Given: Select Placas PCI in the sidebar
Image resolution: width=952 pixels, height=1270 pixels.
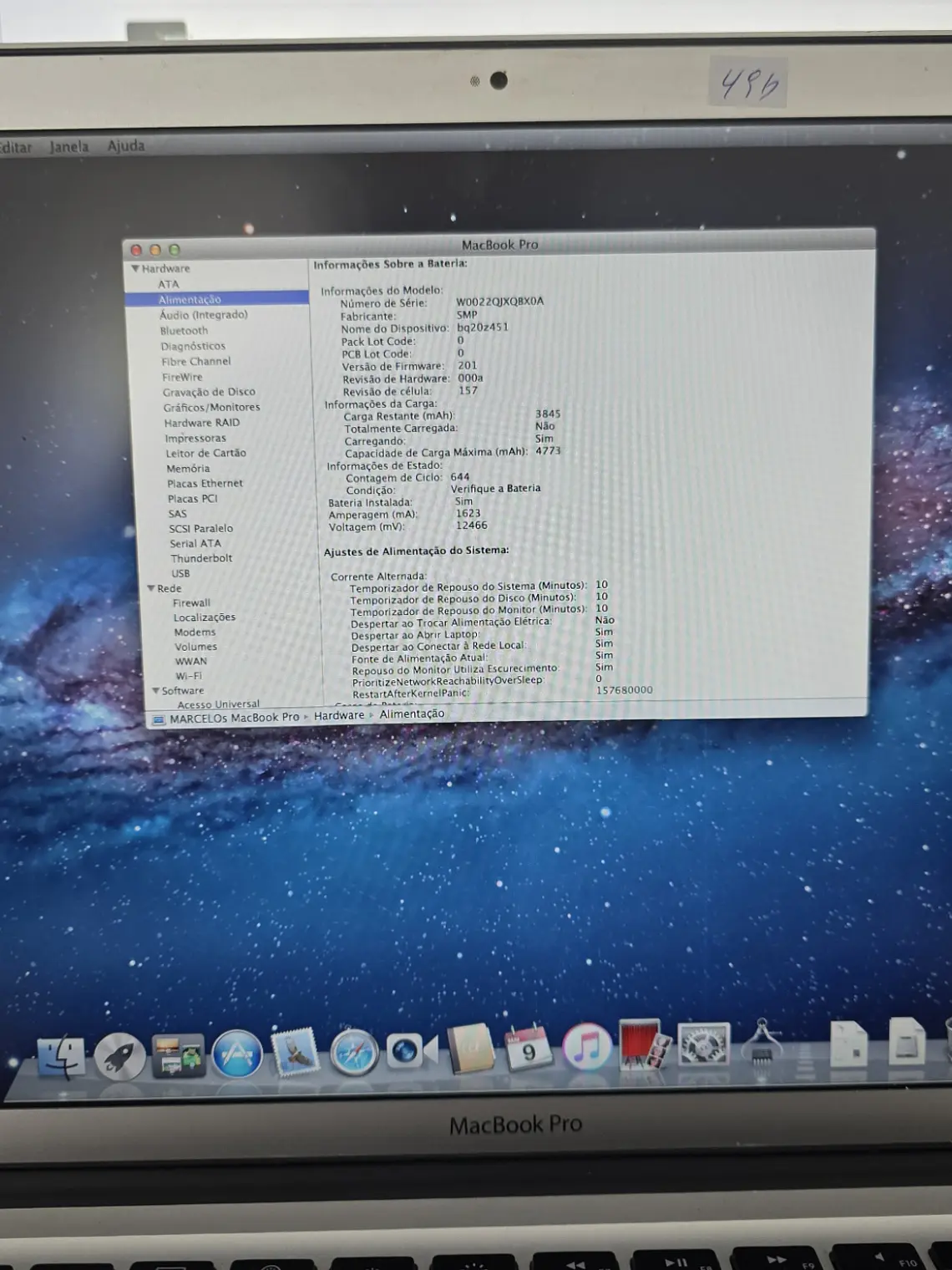Looking at the screenshot, I should point(192,499).
